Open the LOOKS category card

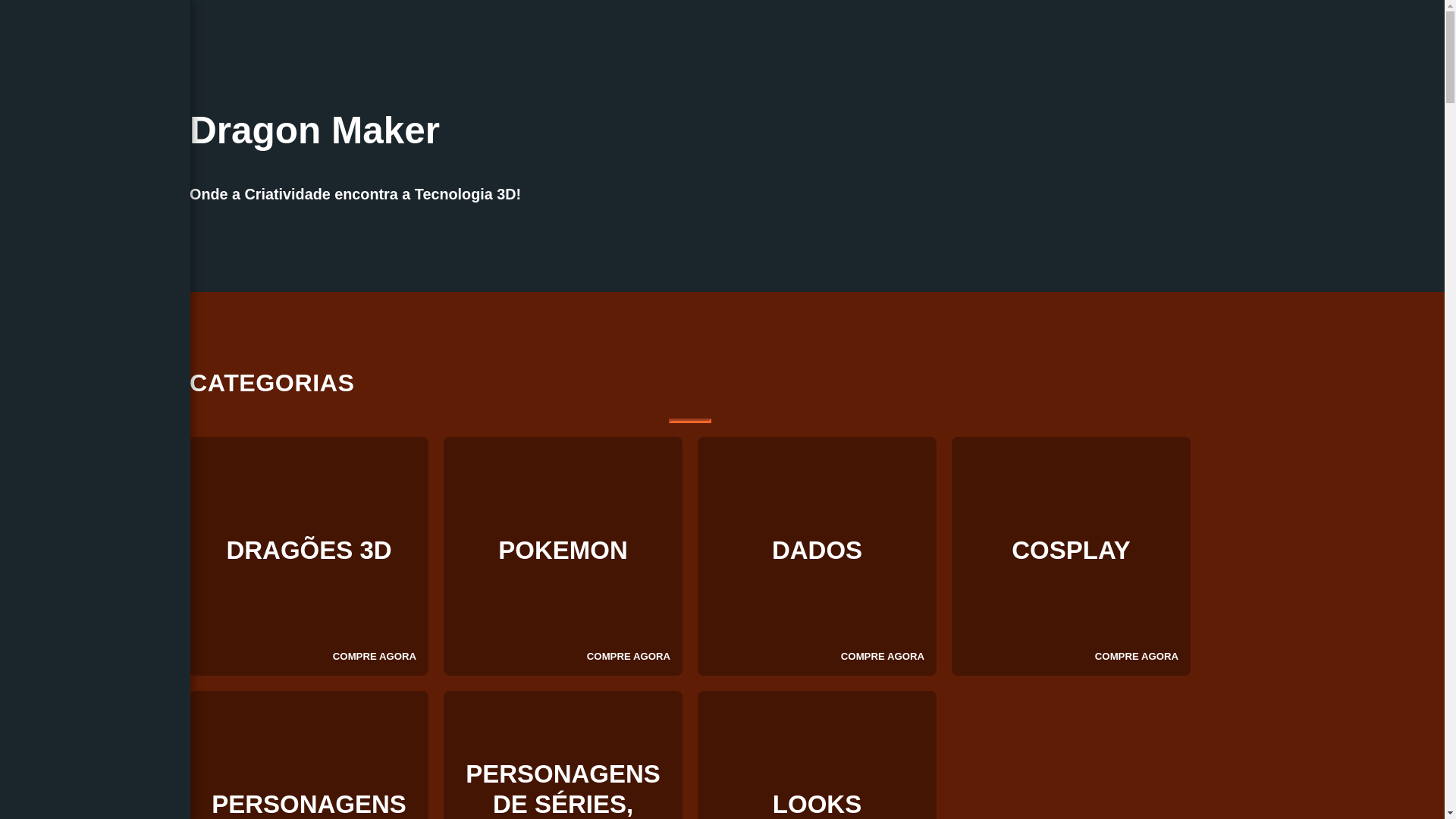817,755
